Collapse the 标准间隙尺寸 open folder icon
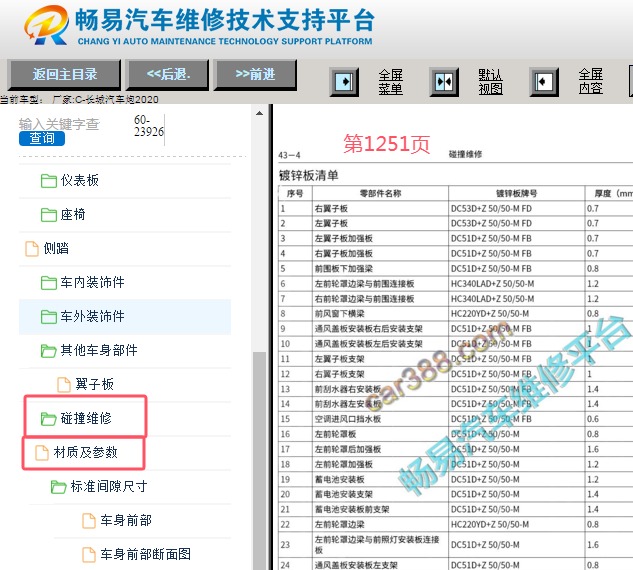633x570 pixels. [59, 486]
